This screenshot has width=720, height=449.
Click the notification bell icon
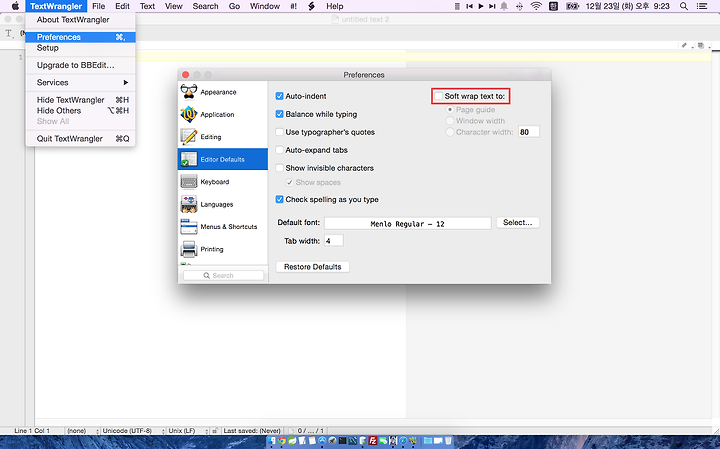point(504,6)
